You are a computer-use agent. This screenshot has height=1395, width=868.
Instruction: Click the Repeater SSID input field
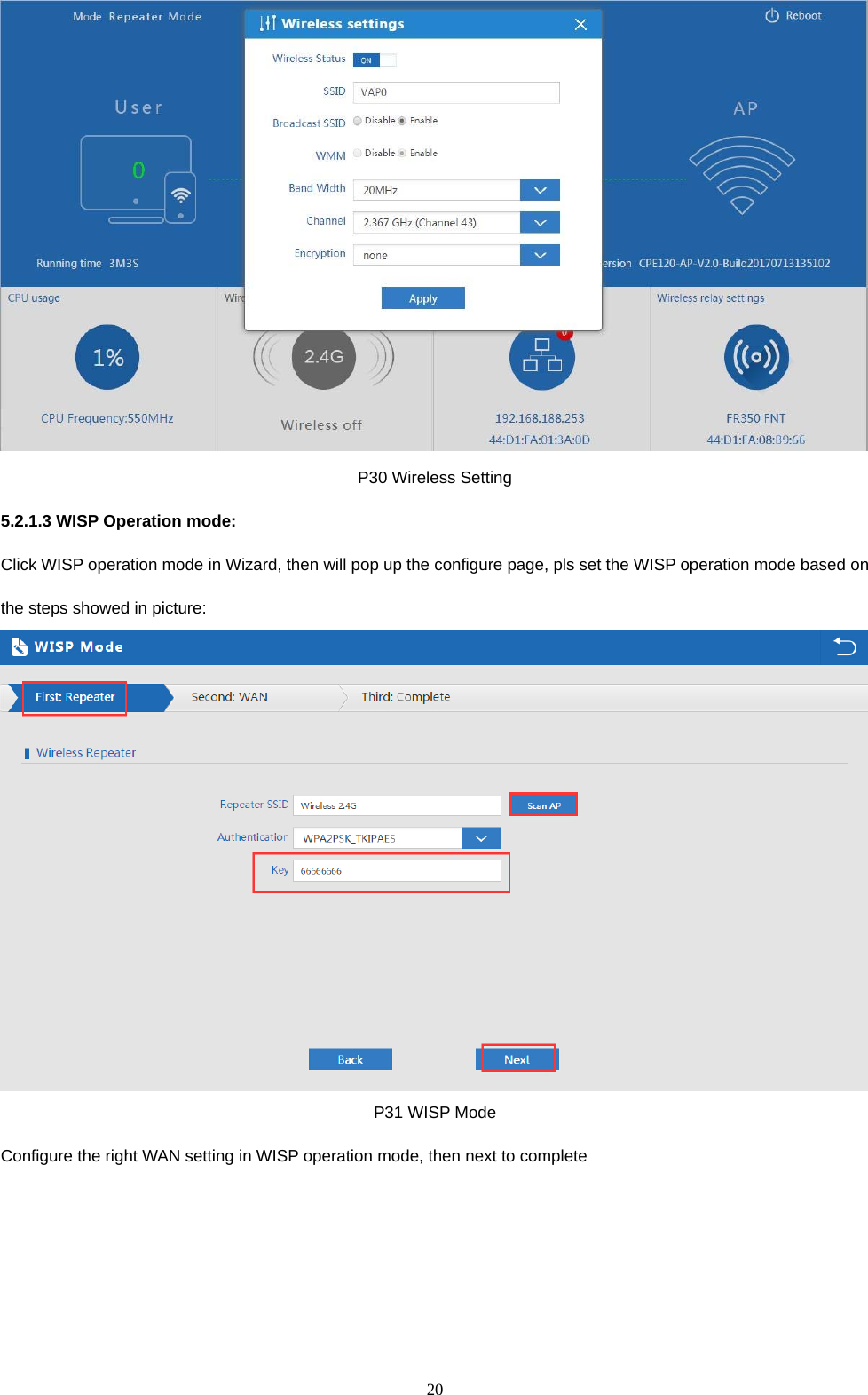tap(397, 805)
